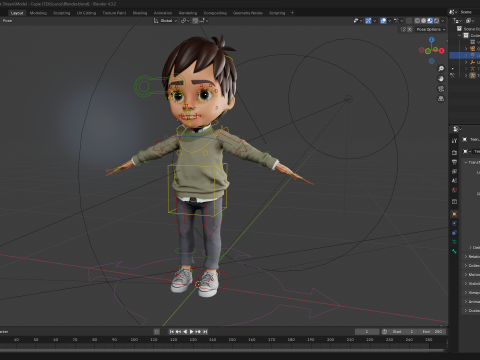The image size is (480, 360).
Task: Open the shading options dropdown arrow
Action: click(x=443, y=21)
